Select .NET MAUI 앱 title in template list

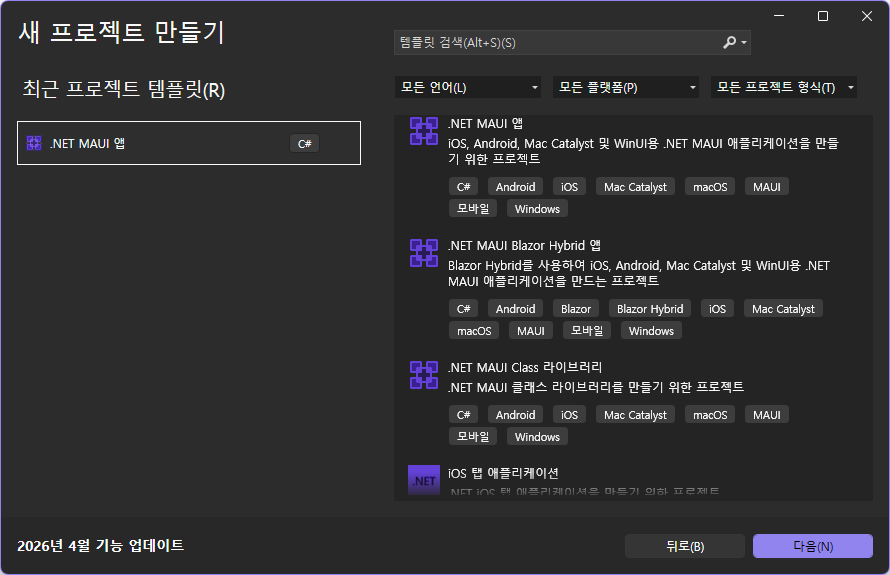485,123
